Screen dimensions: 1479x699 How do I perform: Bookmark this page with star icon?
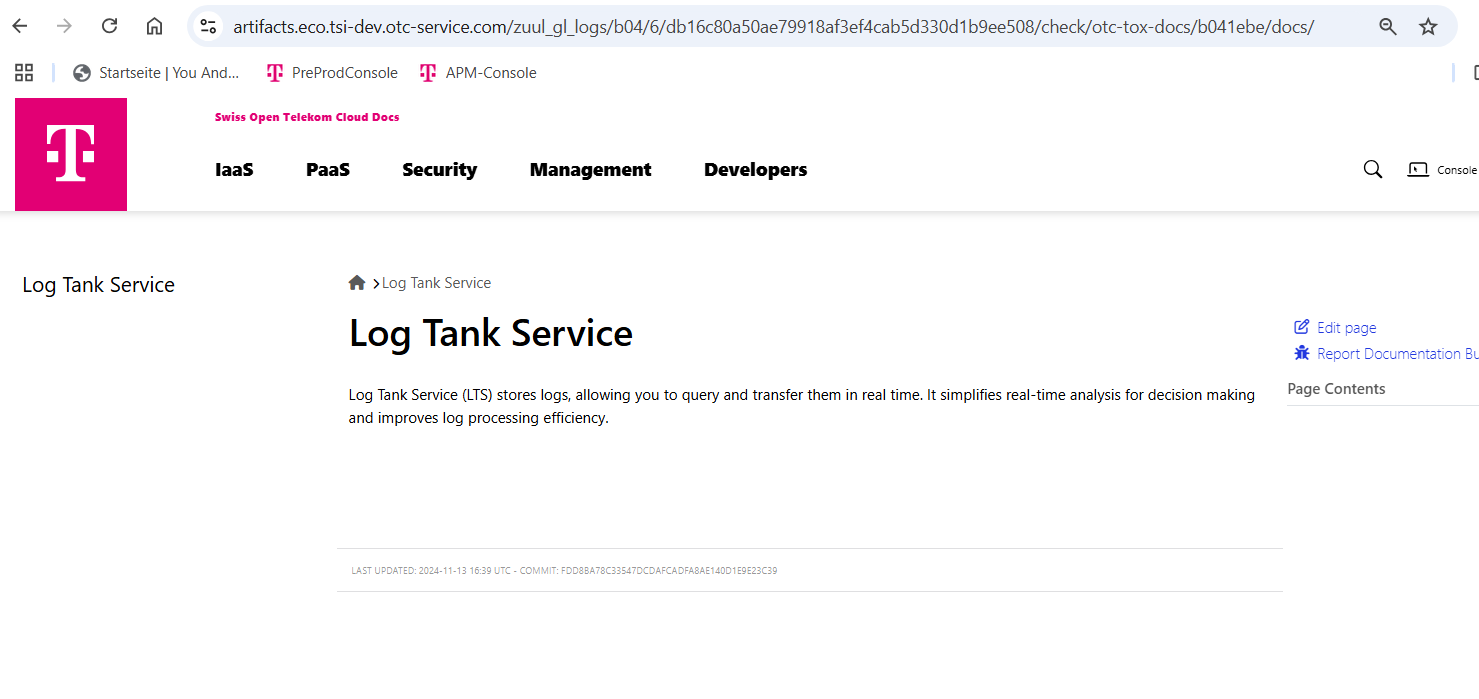[1428, 27]
